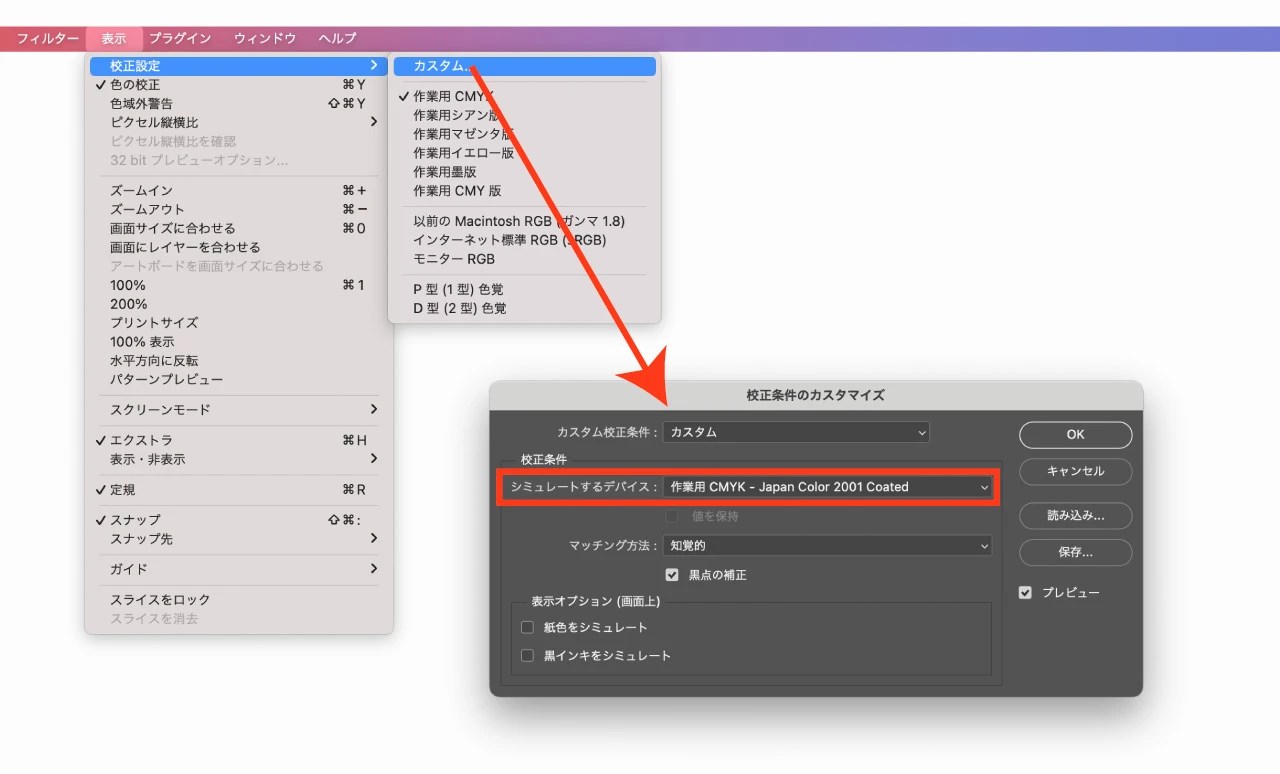Screen dimensions: 1280x774
Task: Open the シミュレートするデバイス dropdown
Action: coord(828,487)
